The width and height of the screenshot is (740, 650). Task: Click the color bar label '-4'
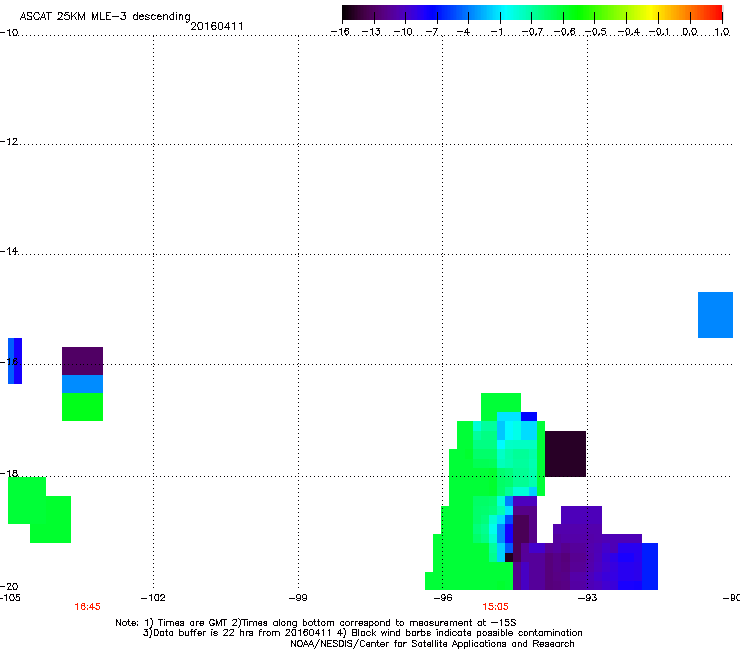463,32
